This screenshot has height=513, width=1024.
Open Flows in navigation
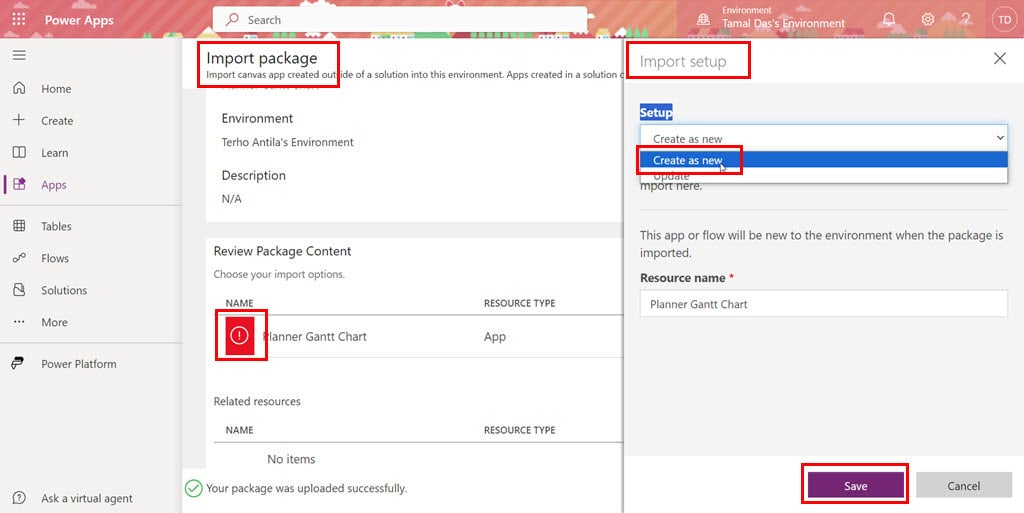pos(55,258)
